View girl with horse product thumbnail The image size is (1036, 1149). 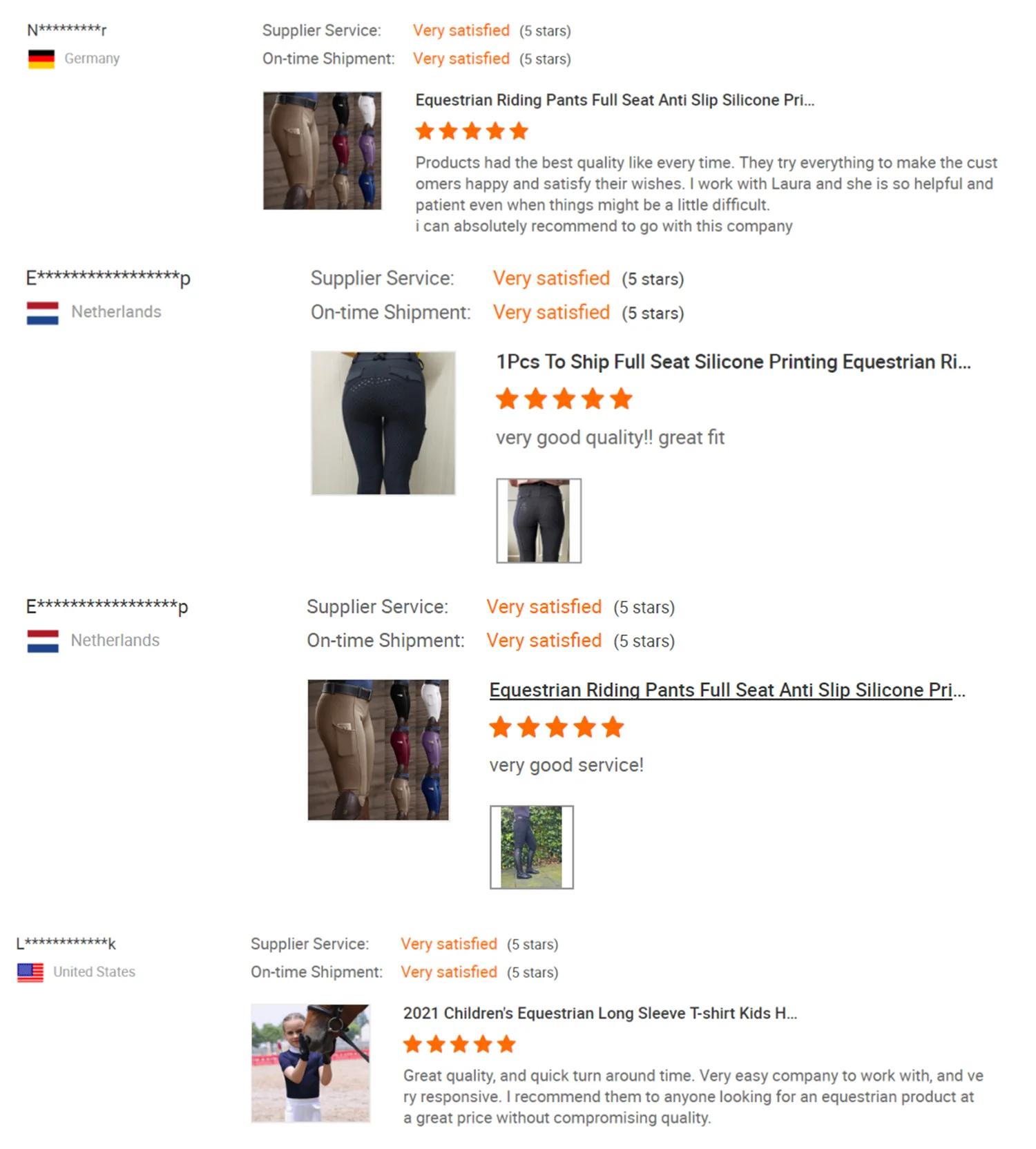pyautogui.click(x=310, y=1063)
